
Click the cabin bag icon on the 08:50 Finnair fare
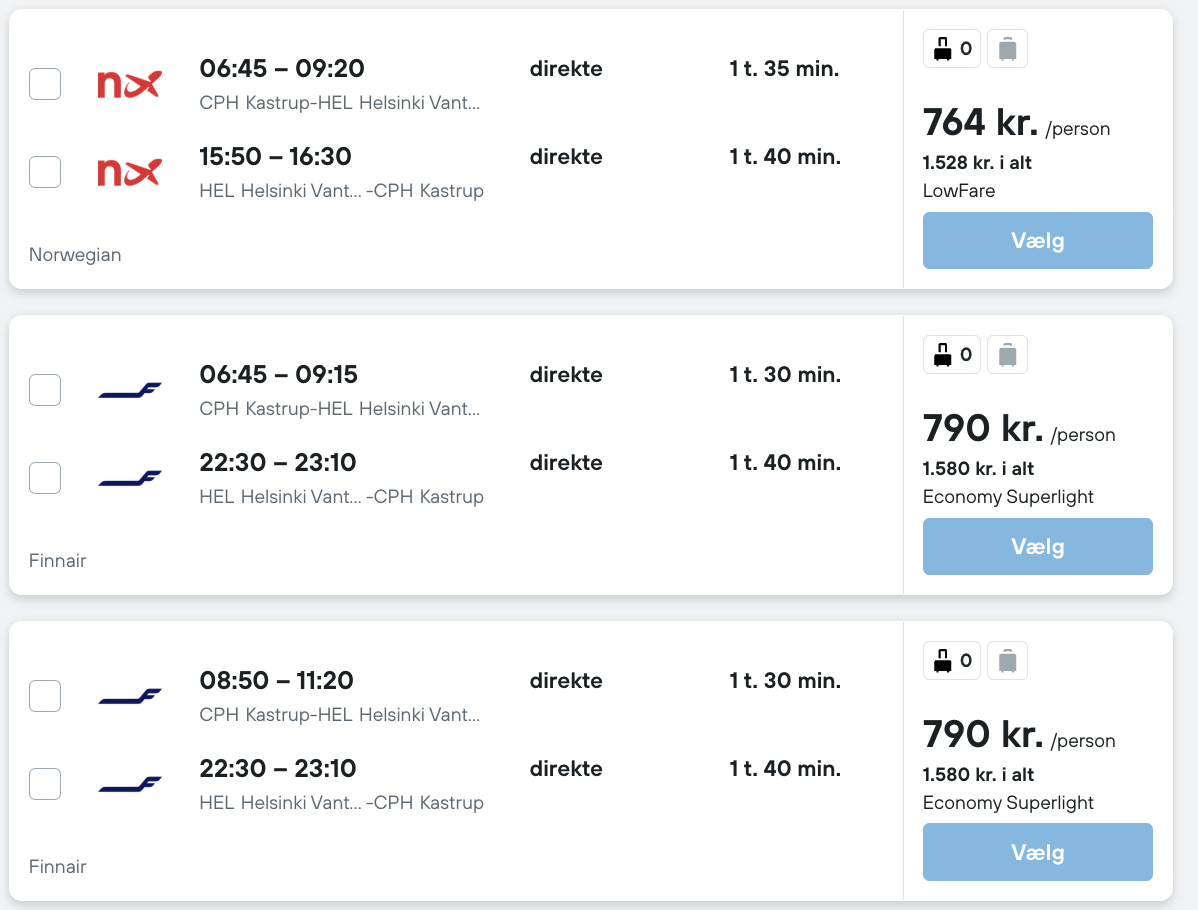(x=951, y=660)
